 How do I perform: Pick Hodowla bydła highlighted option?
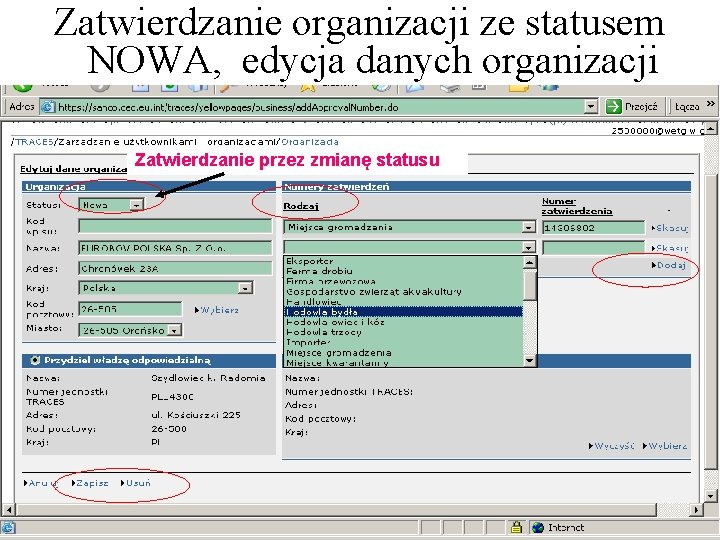click(403, 312)
